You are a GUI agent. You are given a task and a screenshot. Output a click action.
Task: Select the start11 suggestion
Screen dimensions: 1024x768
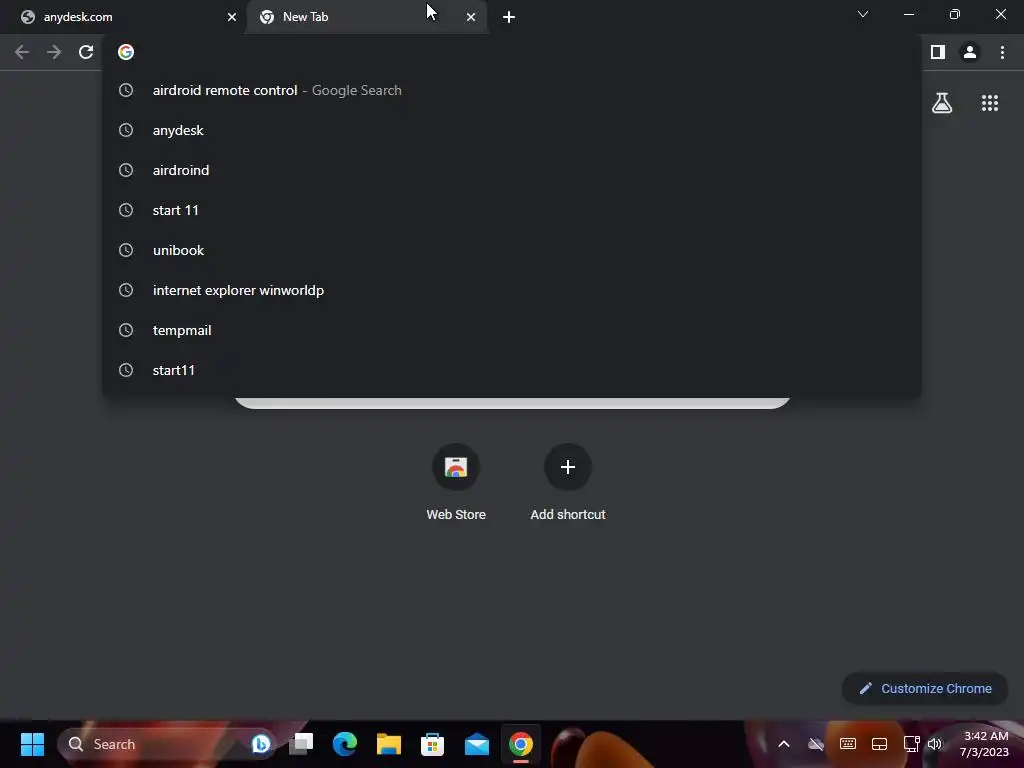pyautogui.click(x=512, y=370)
